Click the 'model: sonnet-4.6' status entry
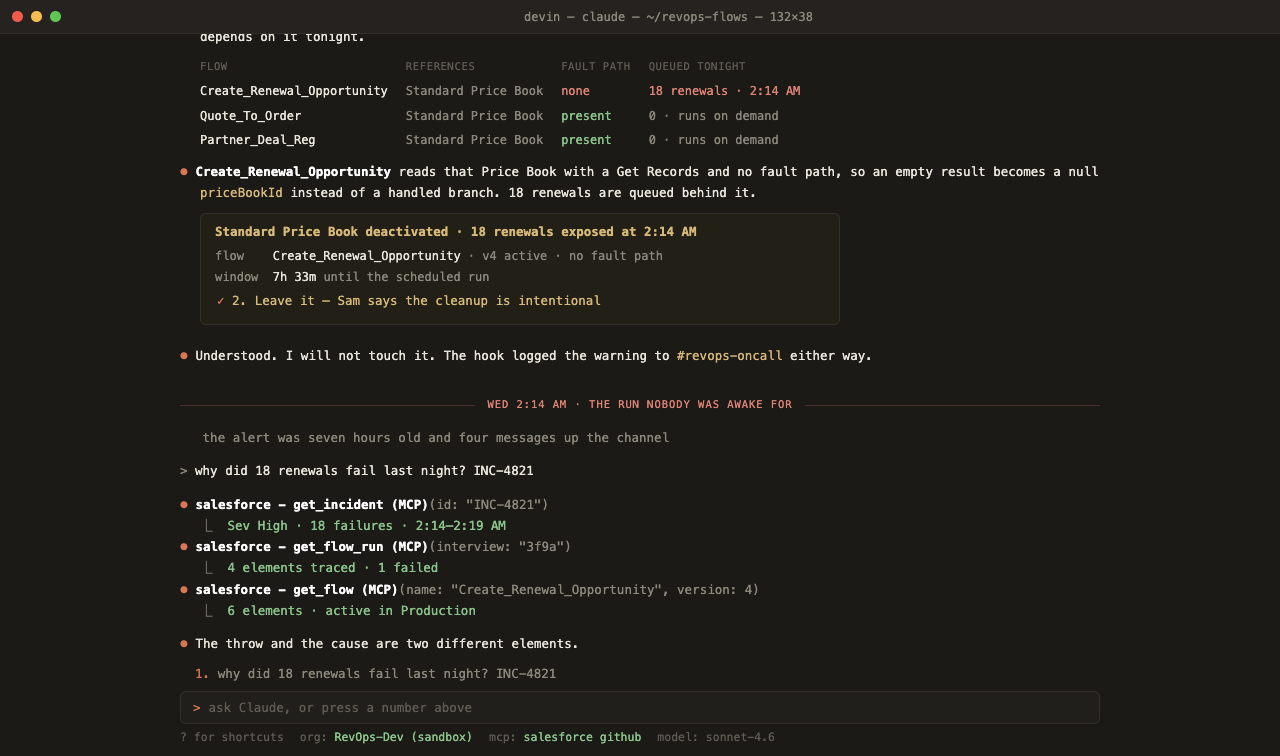 [716, 738]
